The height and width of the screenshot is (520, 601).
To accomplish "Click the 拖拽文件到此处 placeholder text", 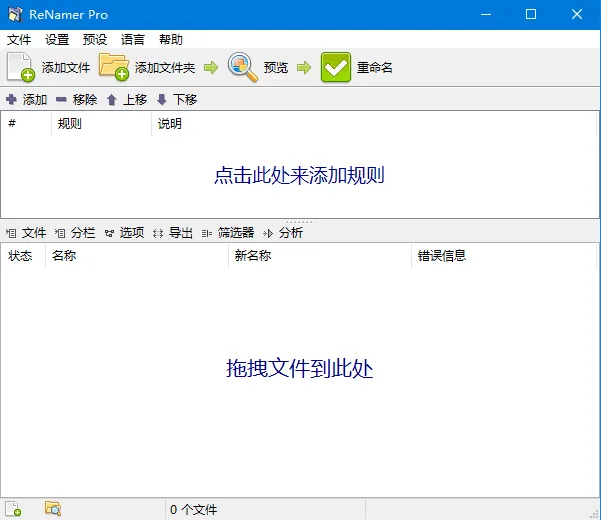I will [x=299, y=368].
